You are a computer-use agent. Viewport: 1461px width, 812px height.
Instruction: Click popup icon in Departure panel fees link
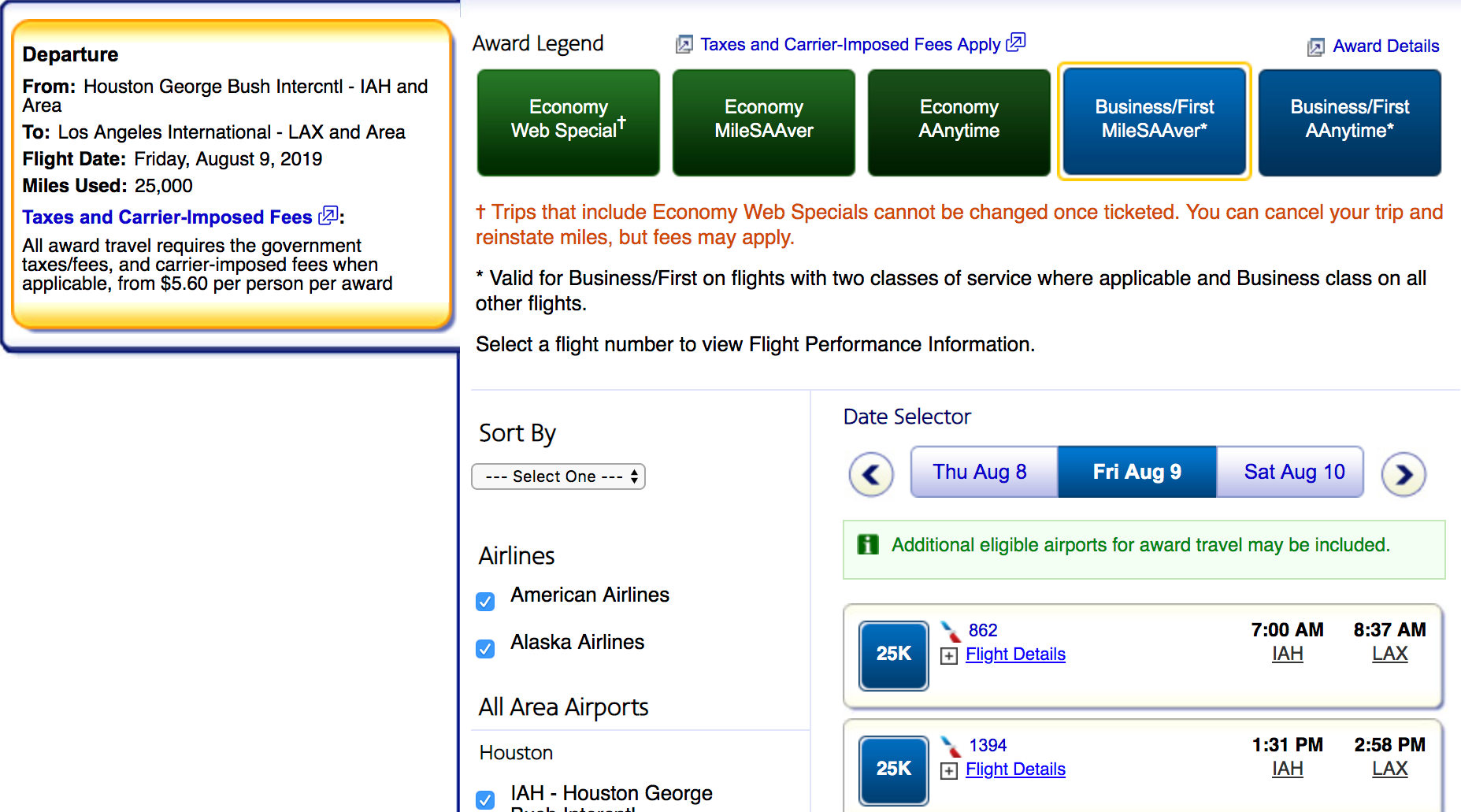click(x=328, y=215)
